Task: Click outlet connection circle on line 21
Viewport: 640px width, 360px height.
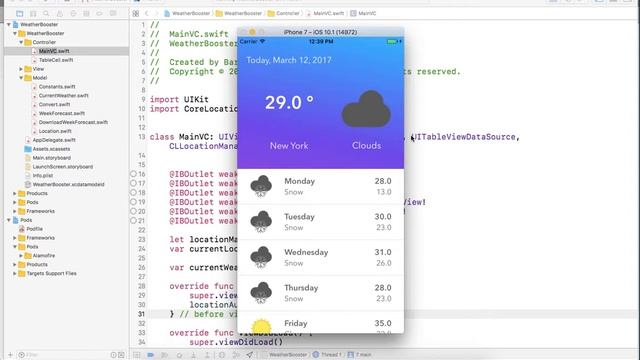Action: pyautogui.click(x=133, y=220)
